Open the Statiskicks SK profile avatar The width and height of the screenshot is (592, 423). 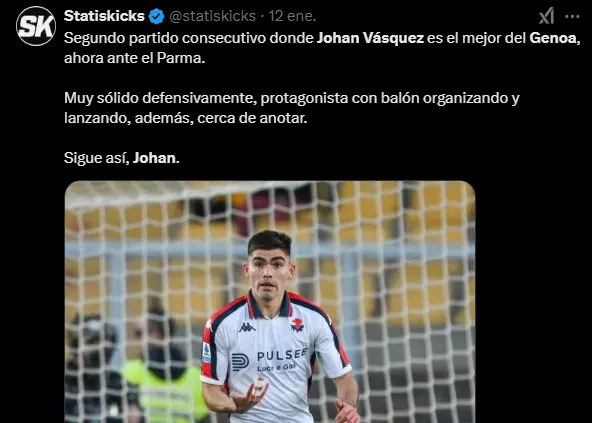click(x=36, y=26)
